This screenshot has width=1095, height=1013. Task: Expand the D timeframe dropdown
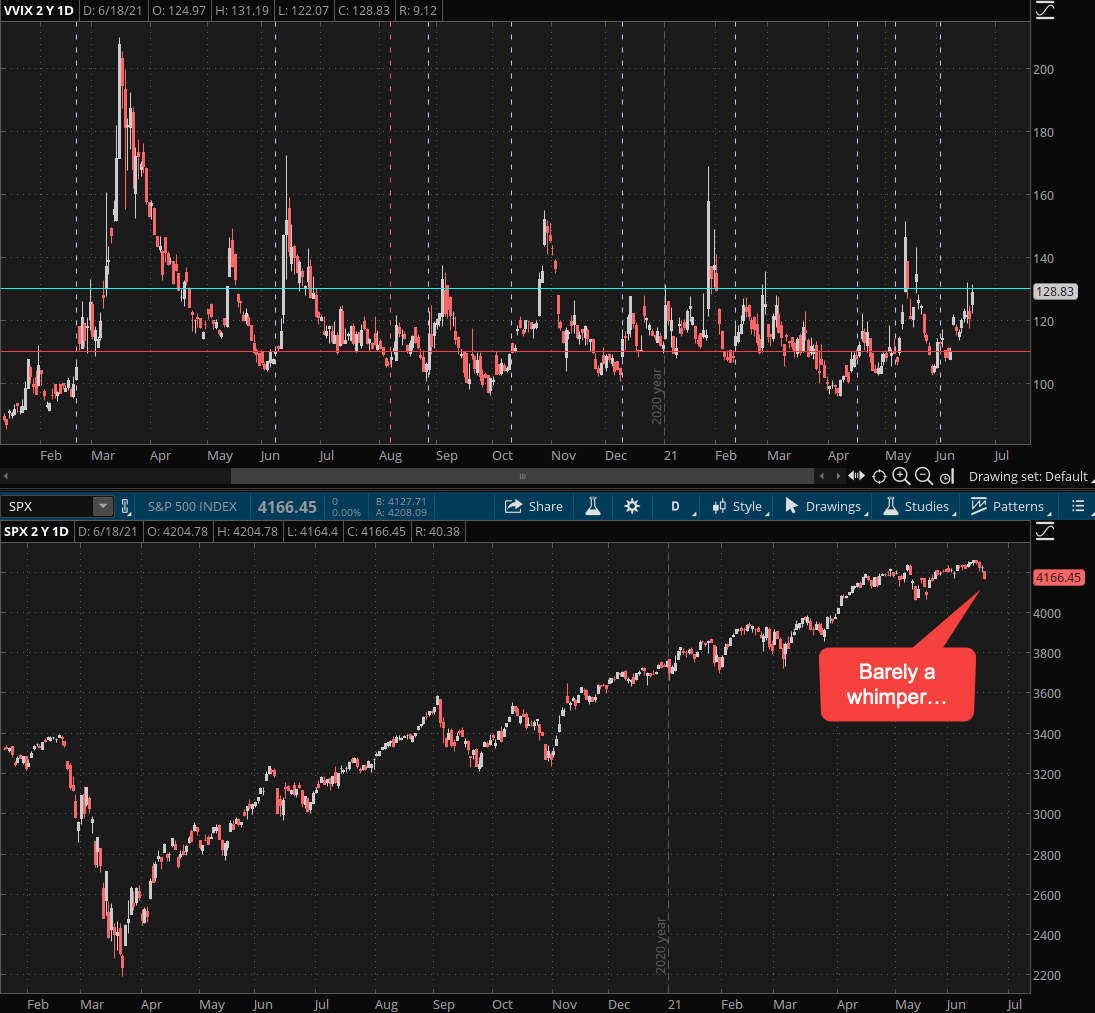pyautogui.click(x=675, y=506)
